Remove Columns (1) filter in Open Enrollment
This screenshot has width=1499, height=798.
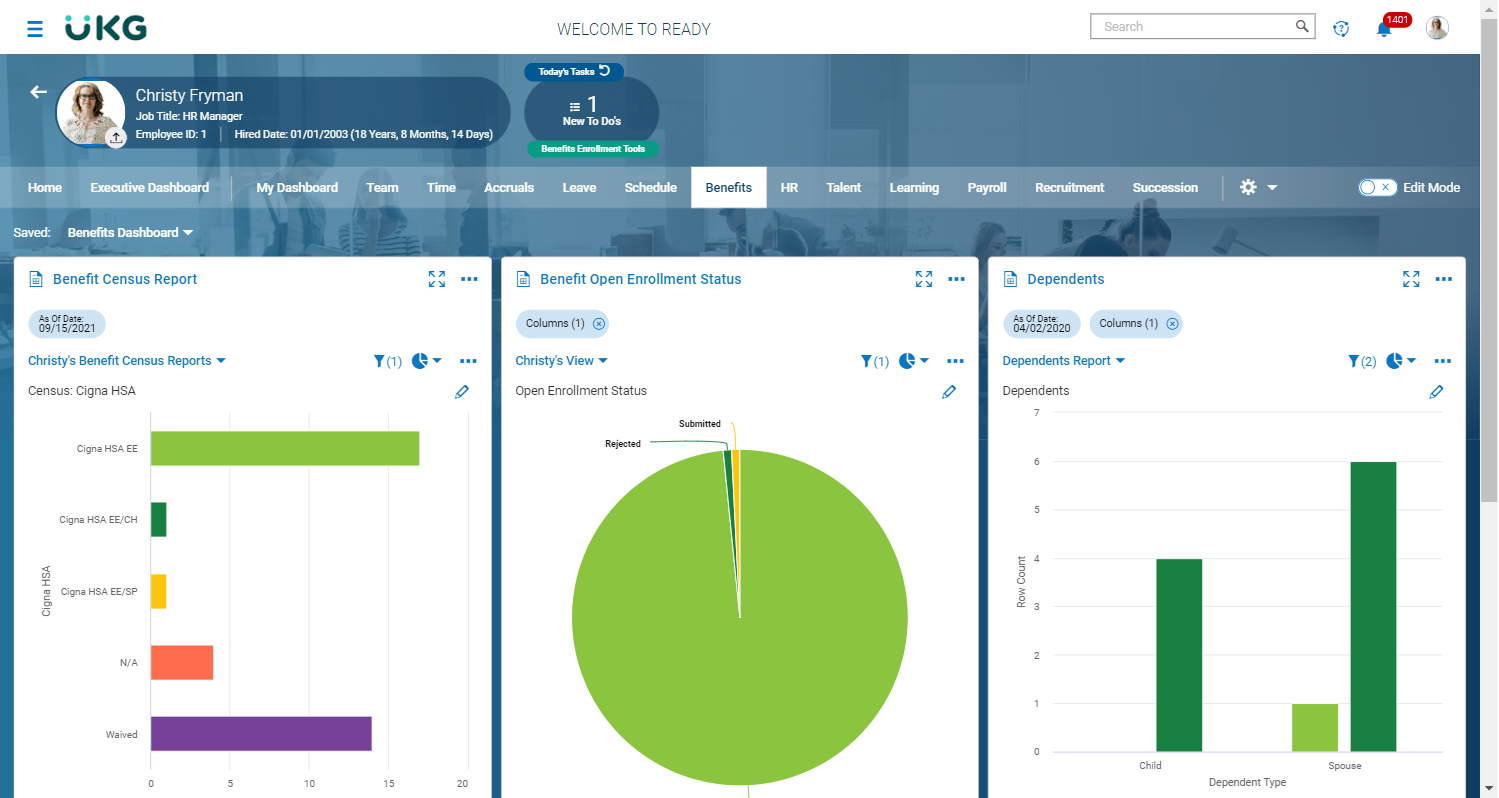599,323
